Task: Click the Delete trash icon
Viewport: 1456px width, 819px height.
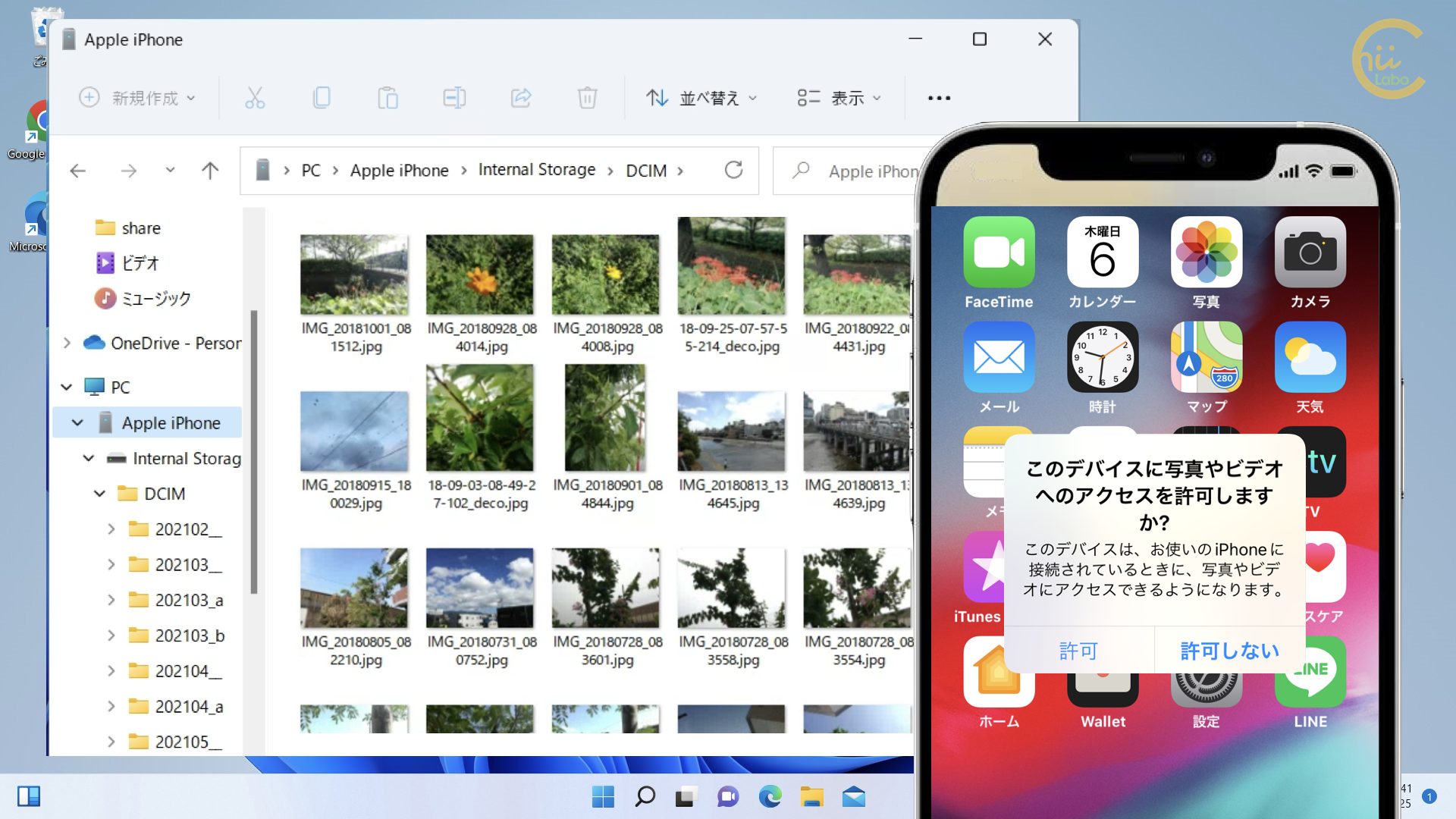Action: click(x=587, y=98)
